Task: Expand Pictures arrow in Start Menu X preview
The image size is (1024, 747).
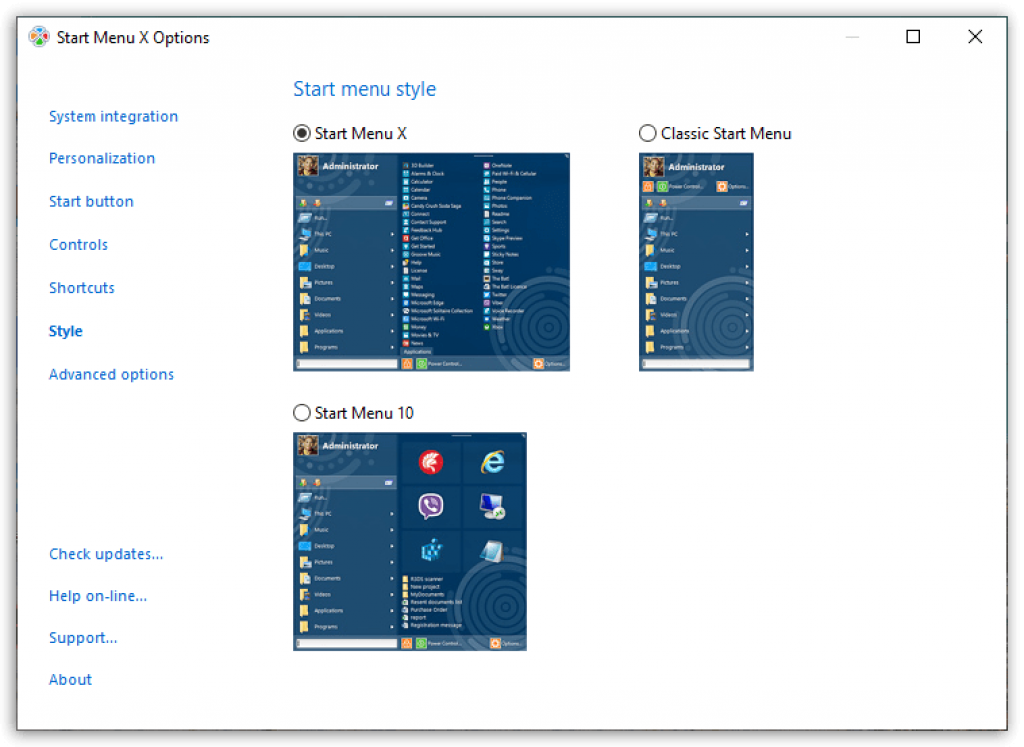Action: click(392, 283)
